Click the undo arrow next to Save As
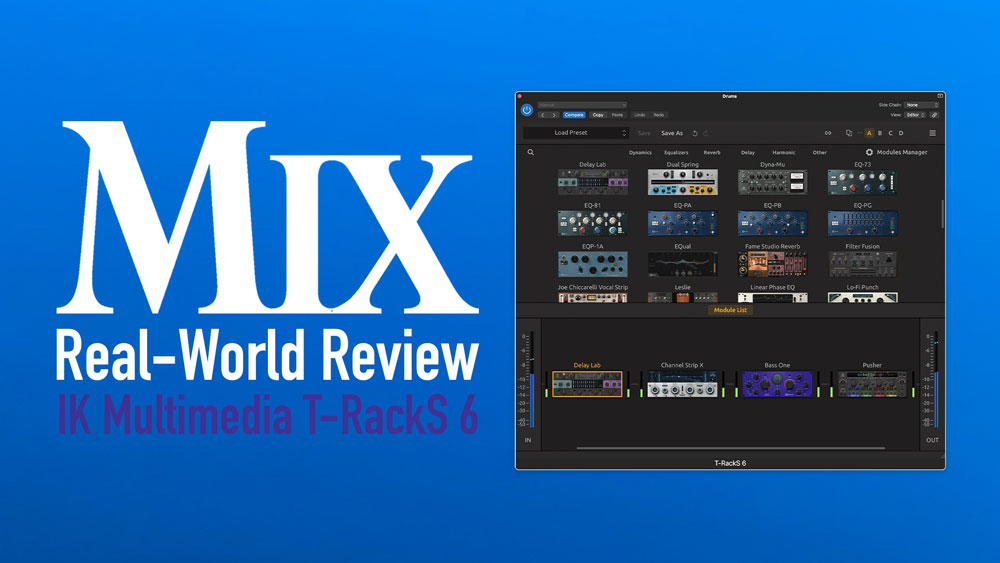 tap(694, 133)
